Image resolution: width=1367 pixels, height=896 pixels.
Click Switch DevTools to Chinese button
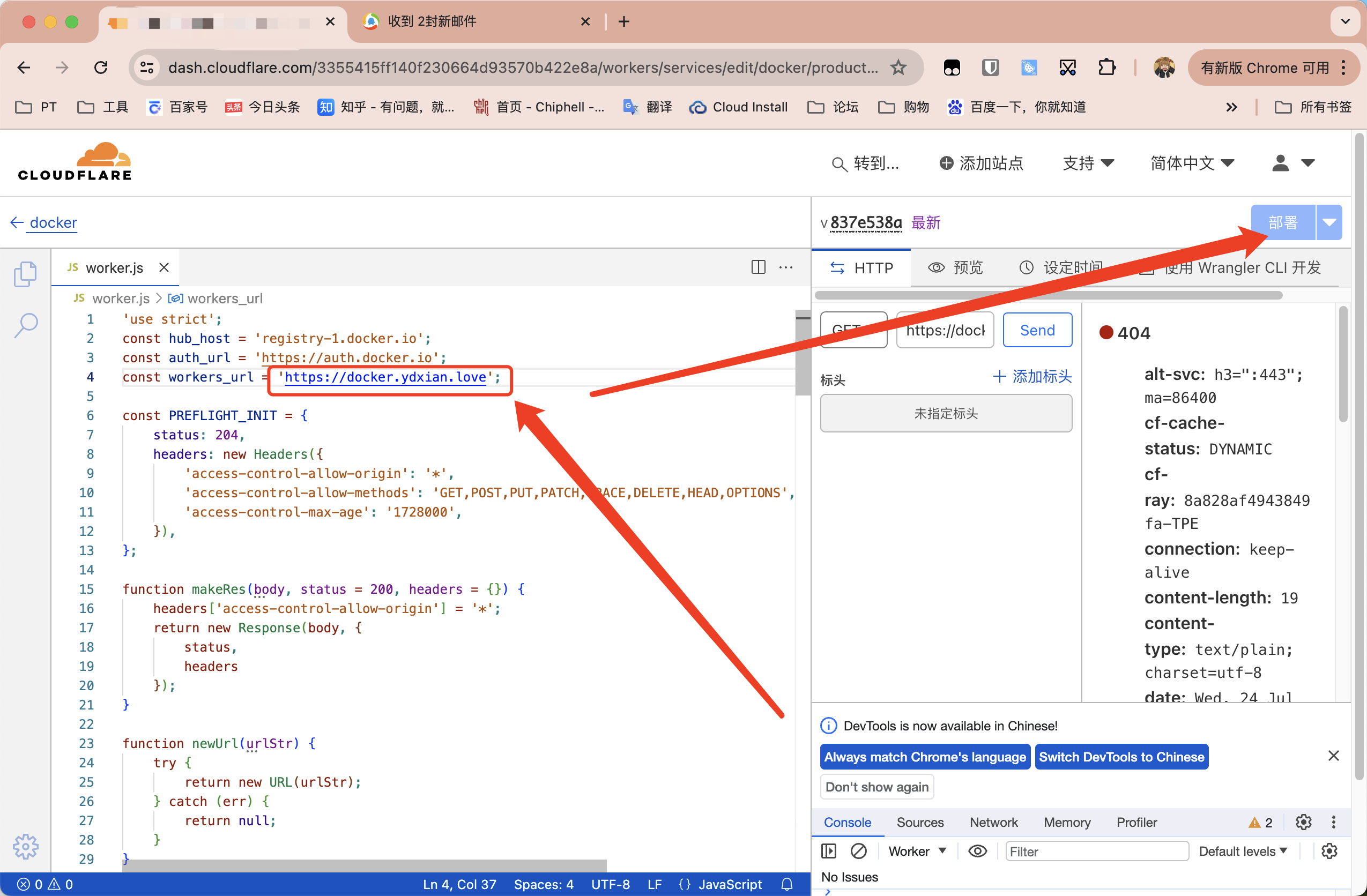1121,757
